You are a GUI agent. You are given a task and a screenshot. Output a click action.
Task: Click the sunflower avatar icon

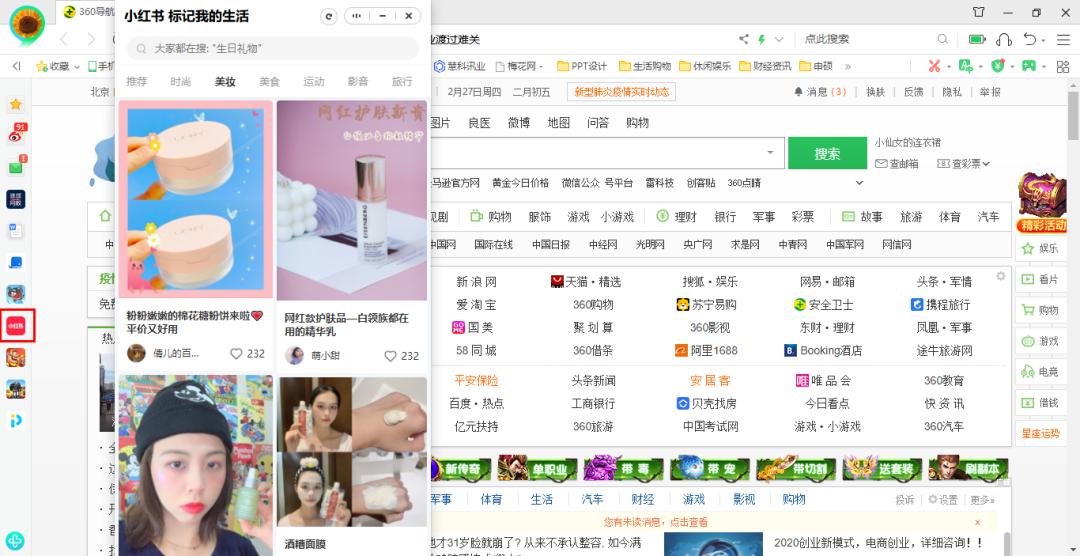28,23
